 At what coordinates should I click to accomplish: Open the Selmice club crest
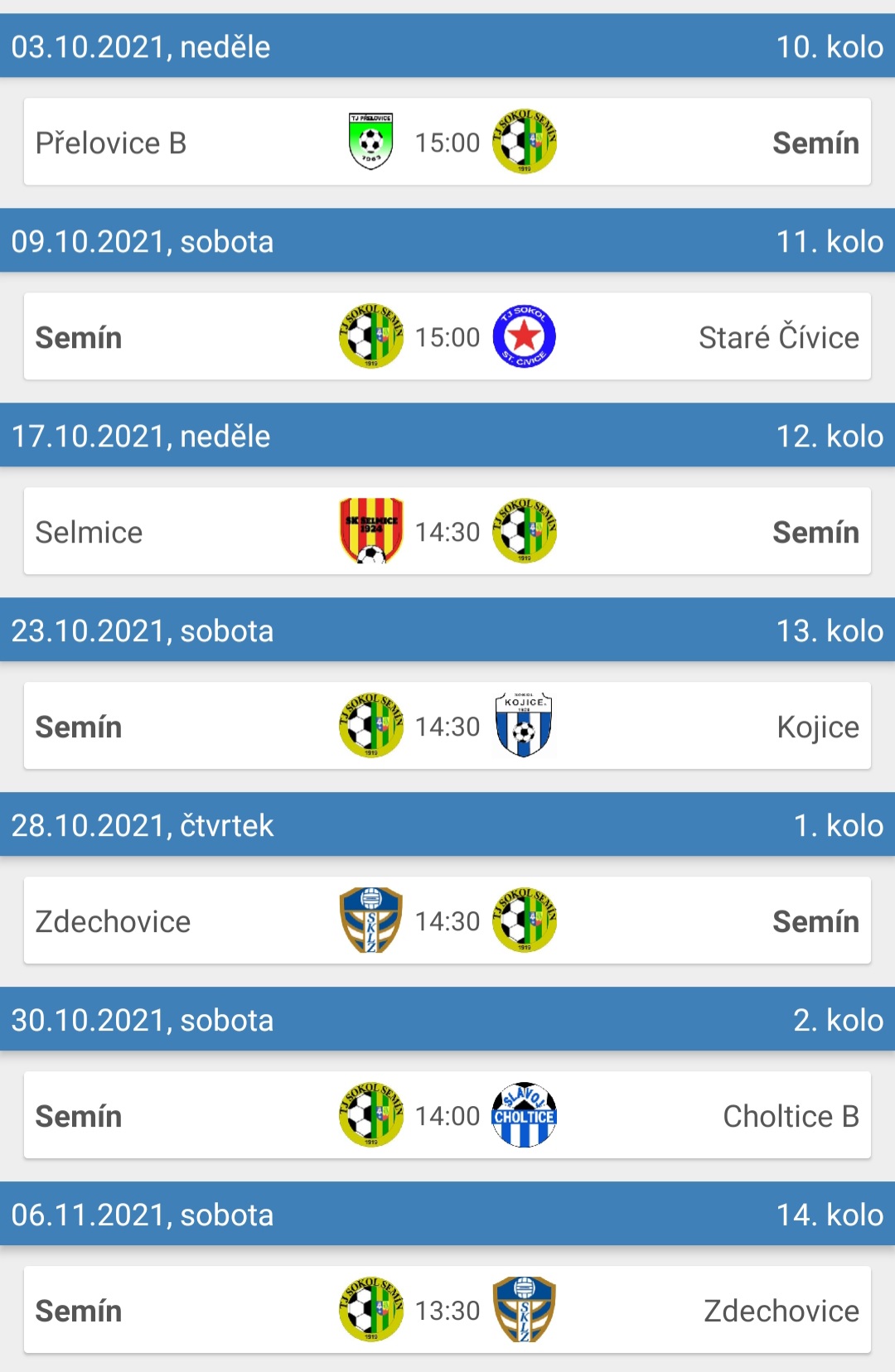370,531
